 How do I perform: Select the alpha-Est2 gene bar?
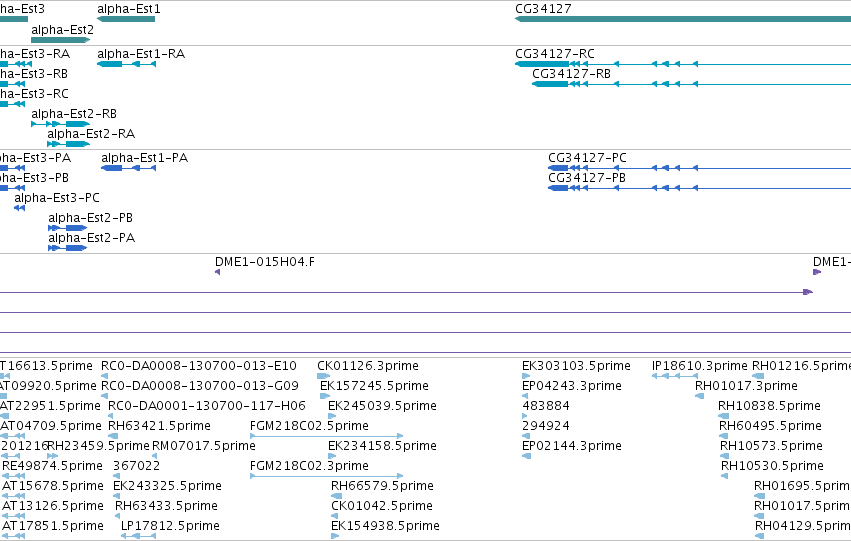click(x=61, y=40)
